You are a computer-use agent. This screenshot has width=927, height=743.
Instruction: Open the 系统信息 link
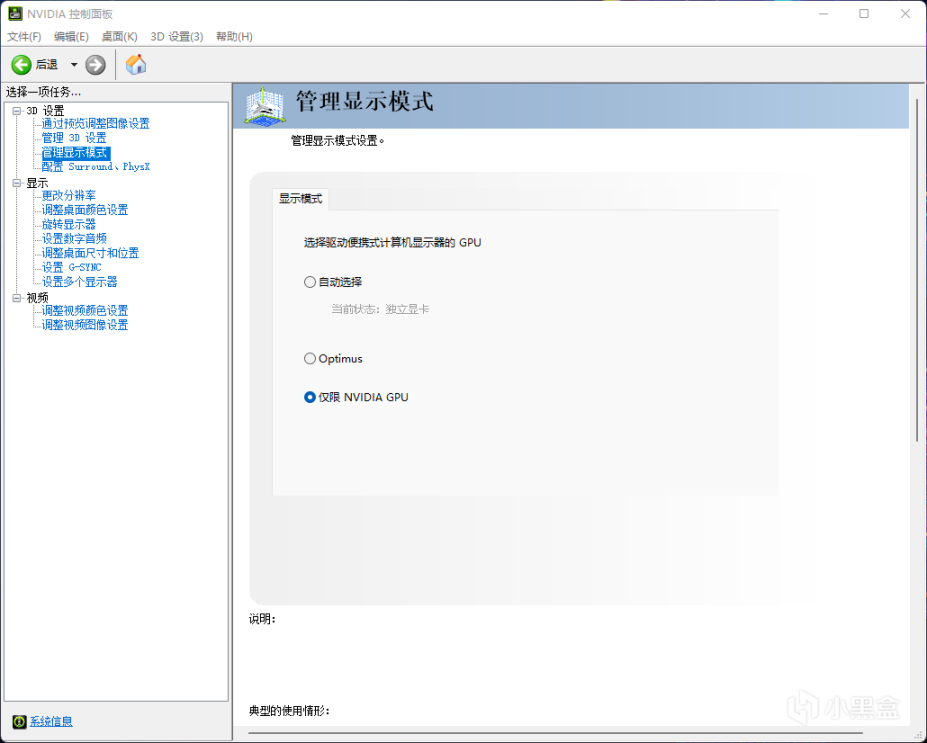51,721
